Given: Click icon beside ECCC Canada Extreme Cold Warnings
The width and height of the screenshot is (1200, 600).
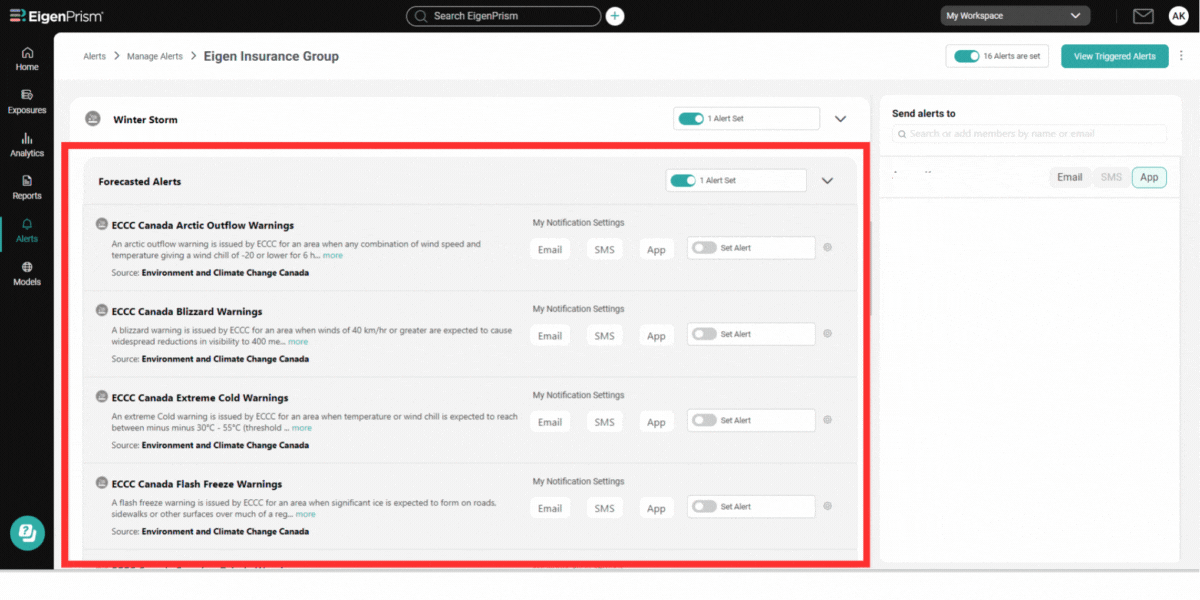Looking at the screenshot, I should tap(101, 397).
